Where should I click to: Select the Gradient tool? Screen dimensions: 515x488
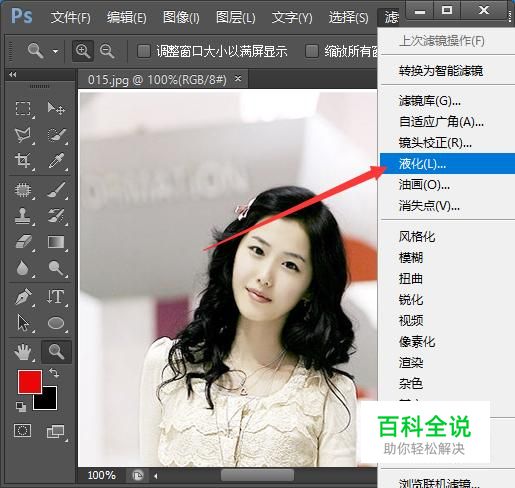pos(56,242)
